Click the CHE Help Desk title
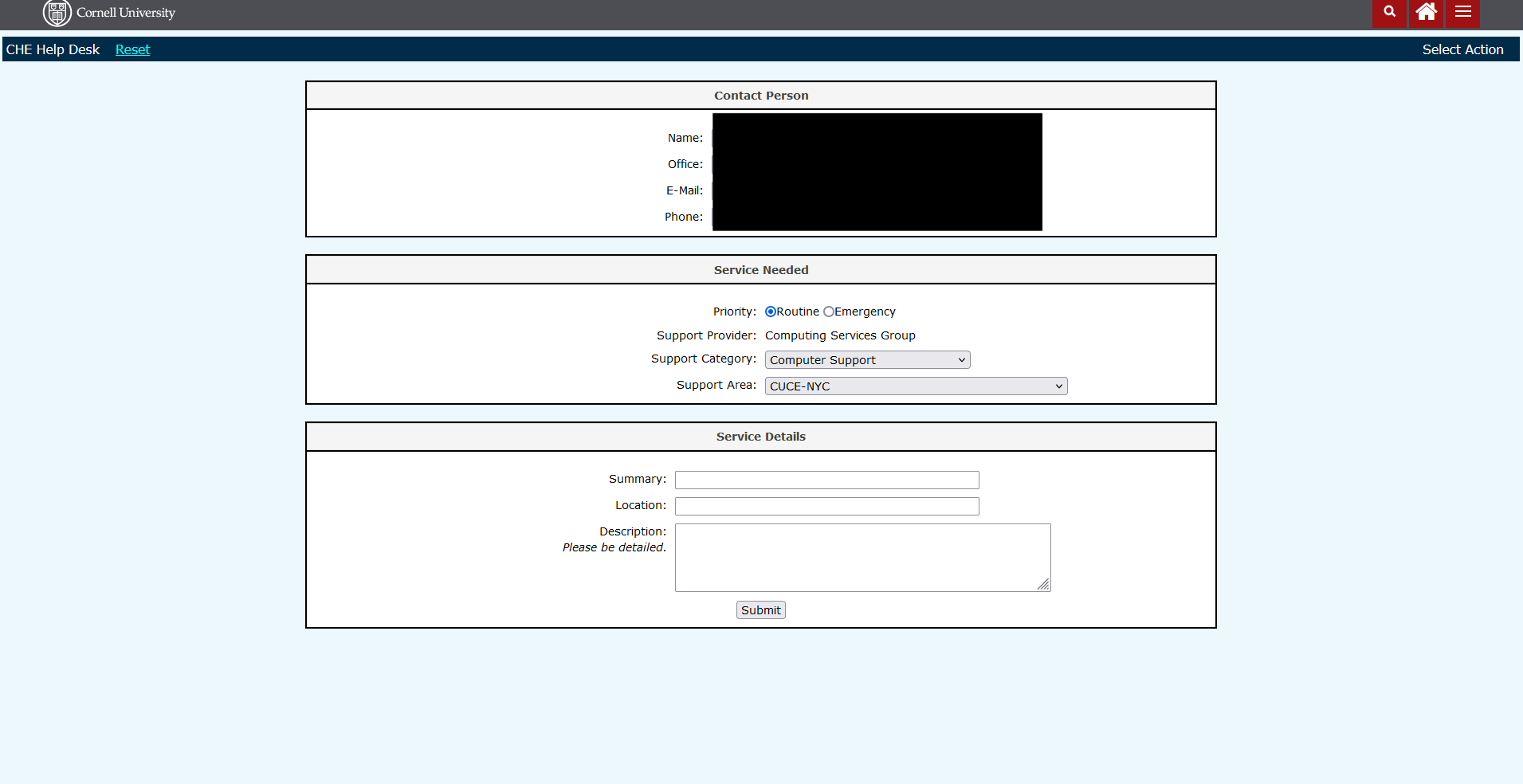Screen dimensions: 1523x784 point(52,49)
